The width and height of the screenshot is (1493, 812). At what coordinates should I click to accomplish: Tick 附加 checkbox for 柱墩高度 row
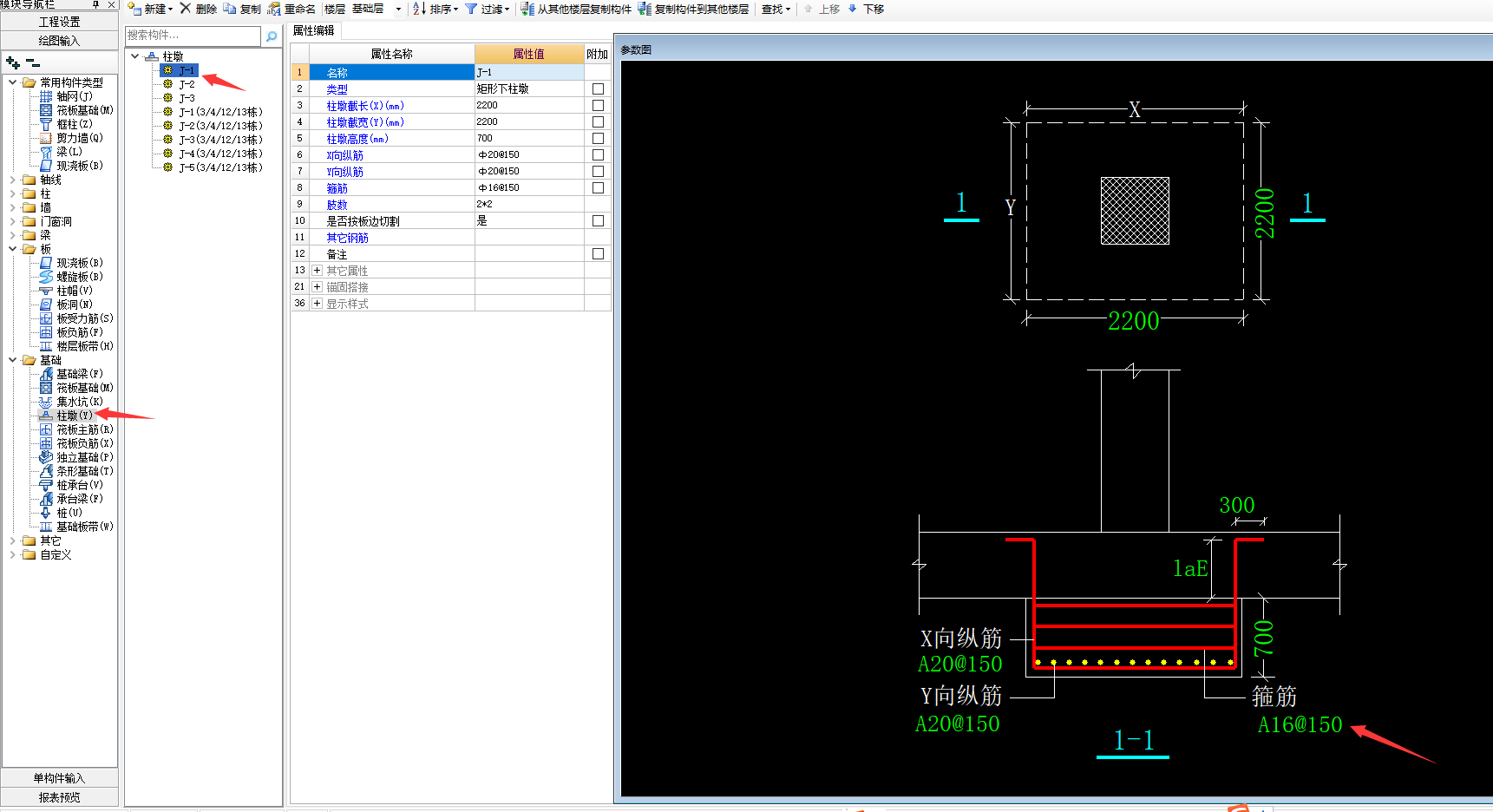[x=598, y=138]
